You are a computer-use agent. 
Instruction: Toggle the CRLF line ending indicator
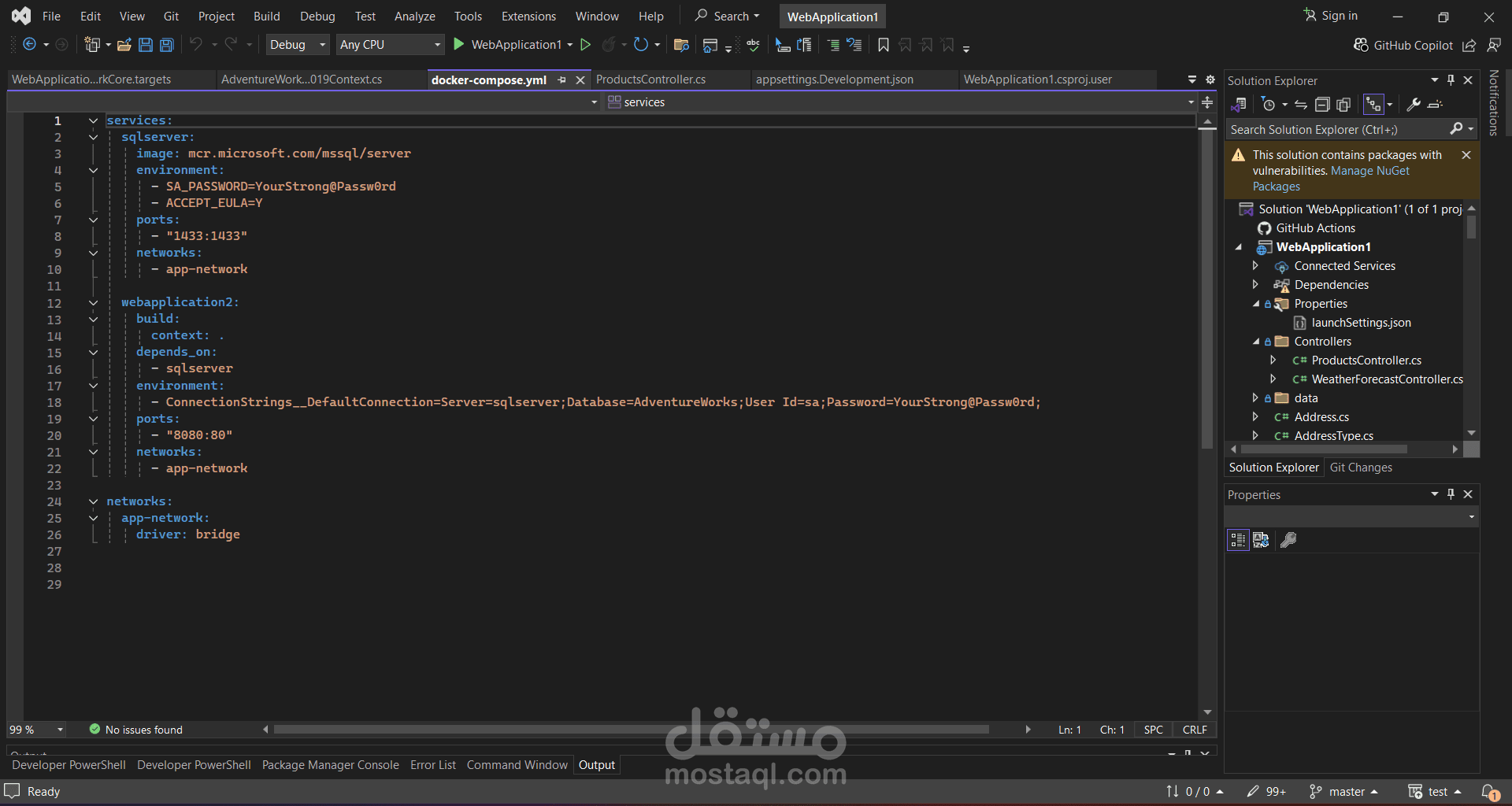point(1195,730)
